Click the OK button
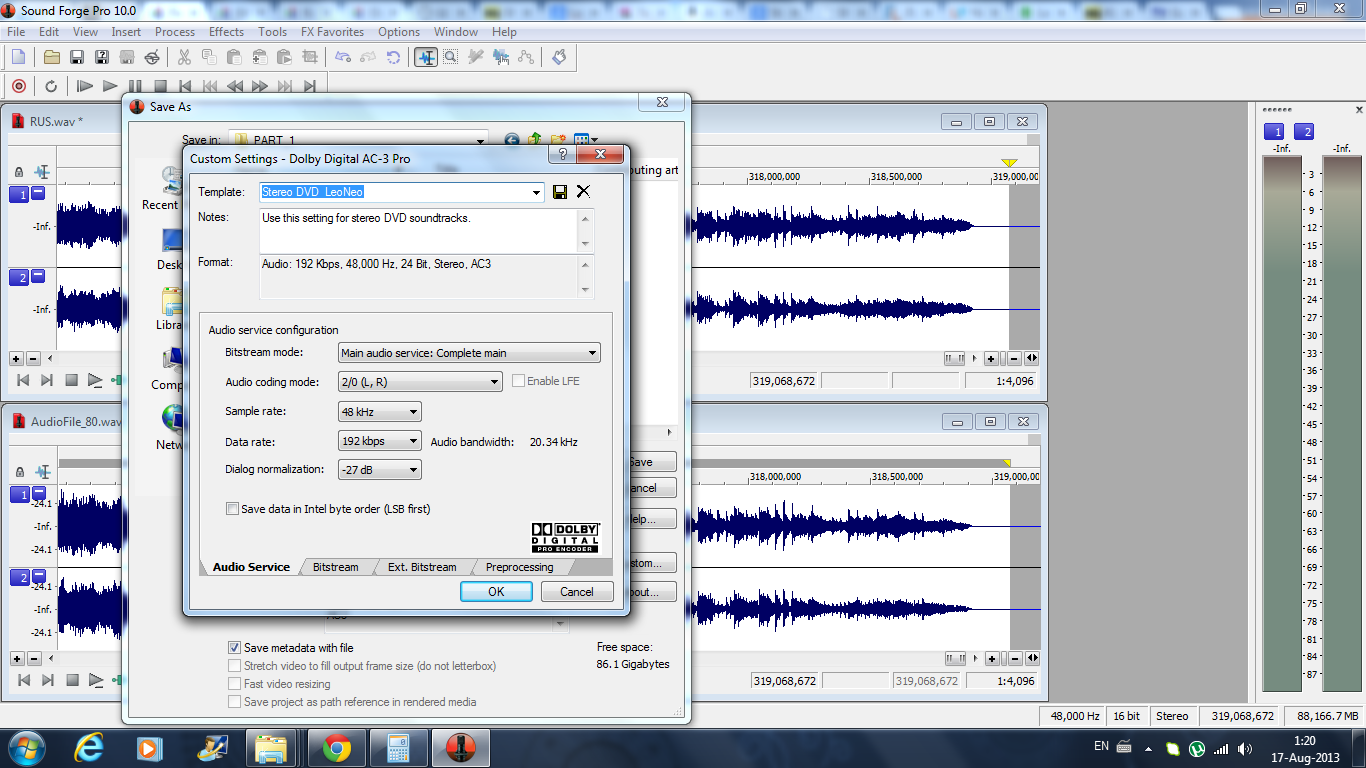Screen dimensions: 1366x768 tap(496, 591)
